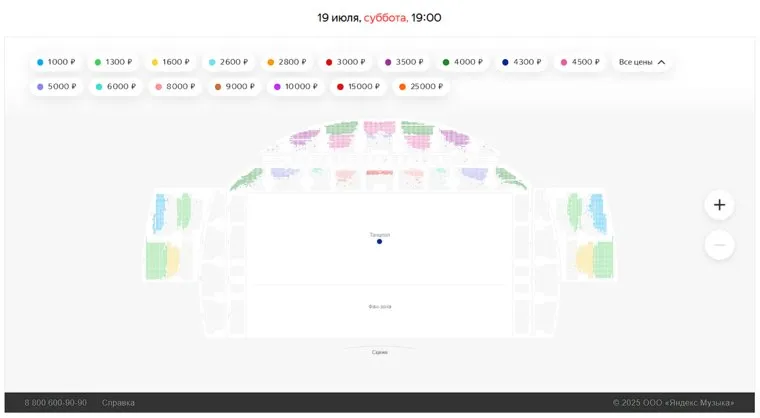Collapse the 'Все цены' price list

pyautogui.click(x=642, y=62)
